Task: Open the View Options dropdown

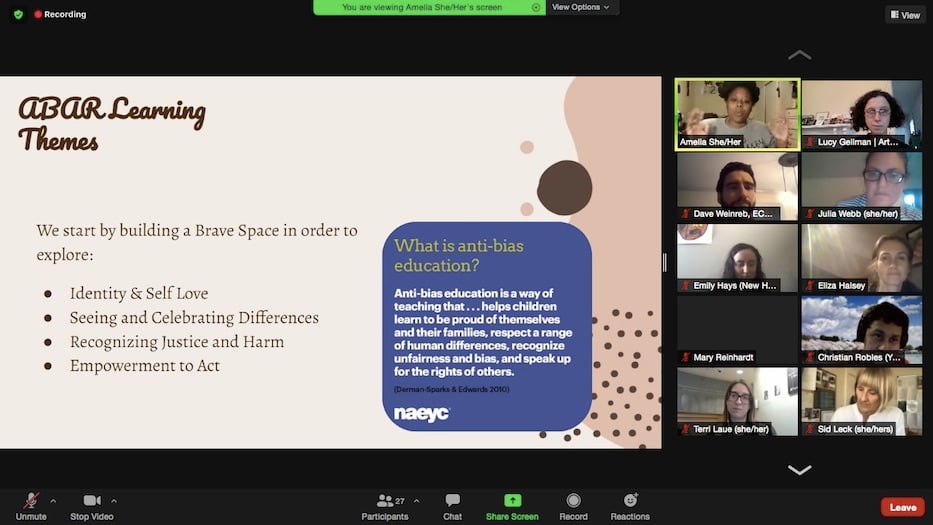Action: [x=581, y=7]
